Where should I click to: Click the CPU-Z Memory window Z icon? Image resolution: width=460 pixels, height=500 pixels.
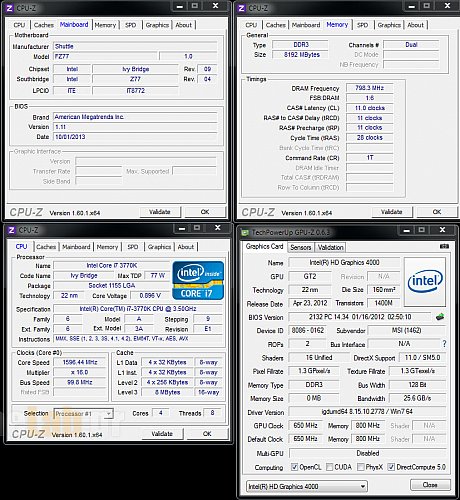pos(242,8)
